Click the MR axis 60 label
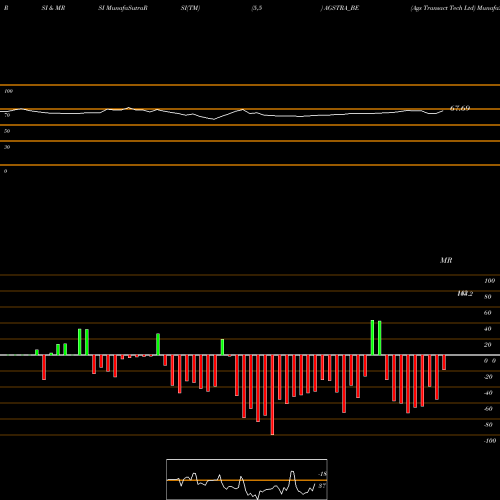This screenshot has height=500, width=500. coord(487,313)
